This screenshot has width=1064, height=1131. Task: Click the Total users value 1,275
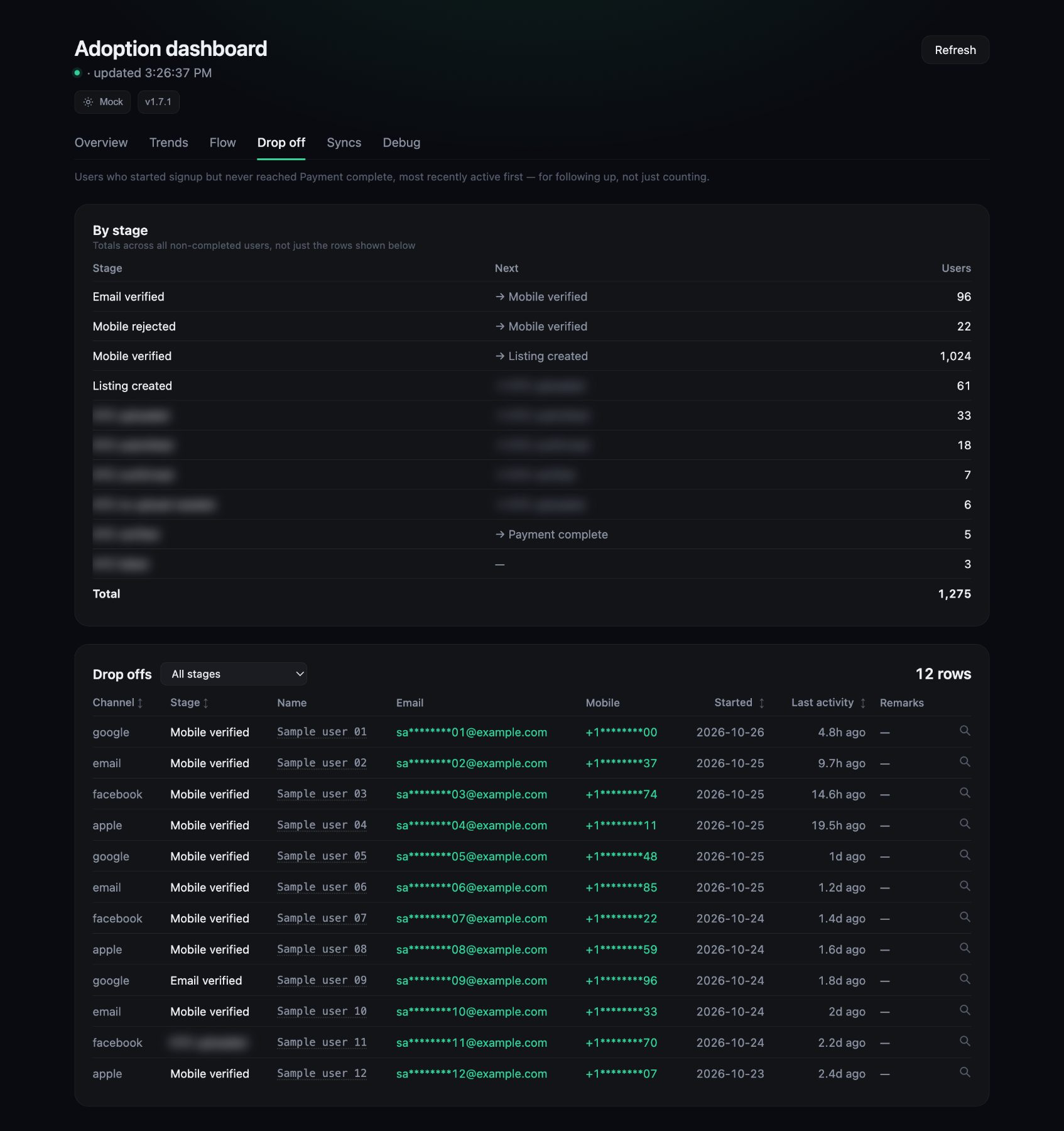click(x=954, y=594)
